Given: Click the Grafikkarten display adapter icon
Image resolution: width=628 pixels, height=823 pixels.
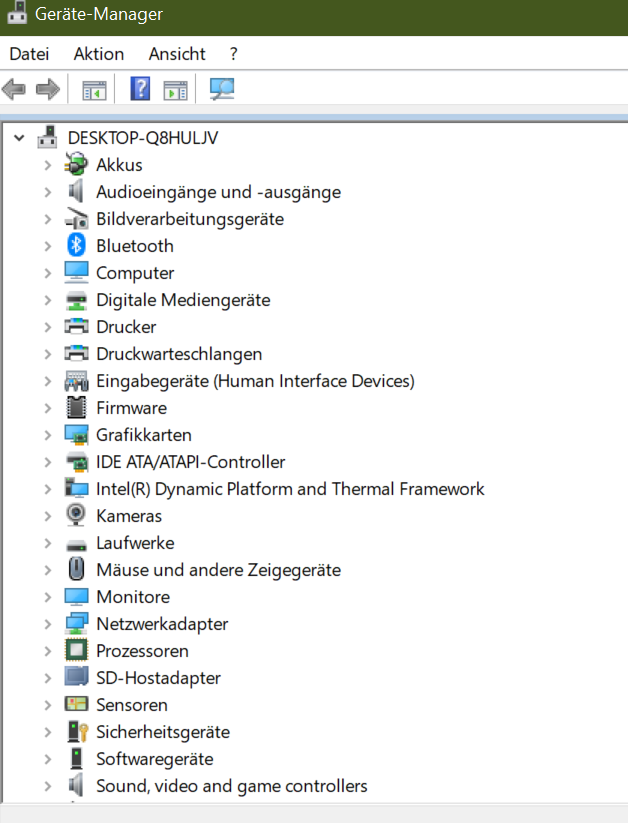Looking at the screenshot, I should tap(76, 435).
